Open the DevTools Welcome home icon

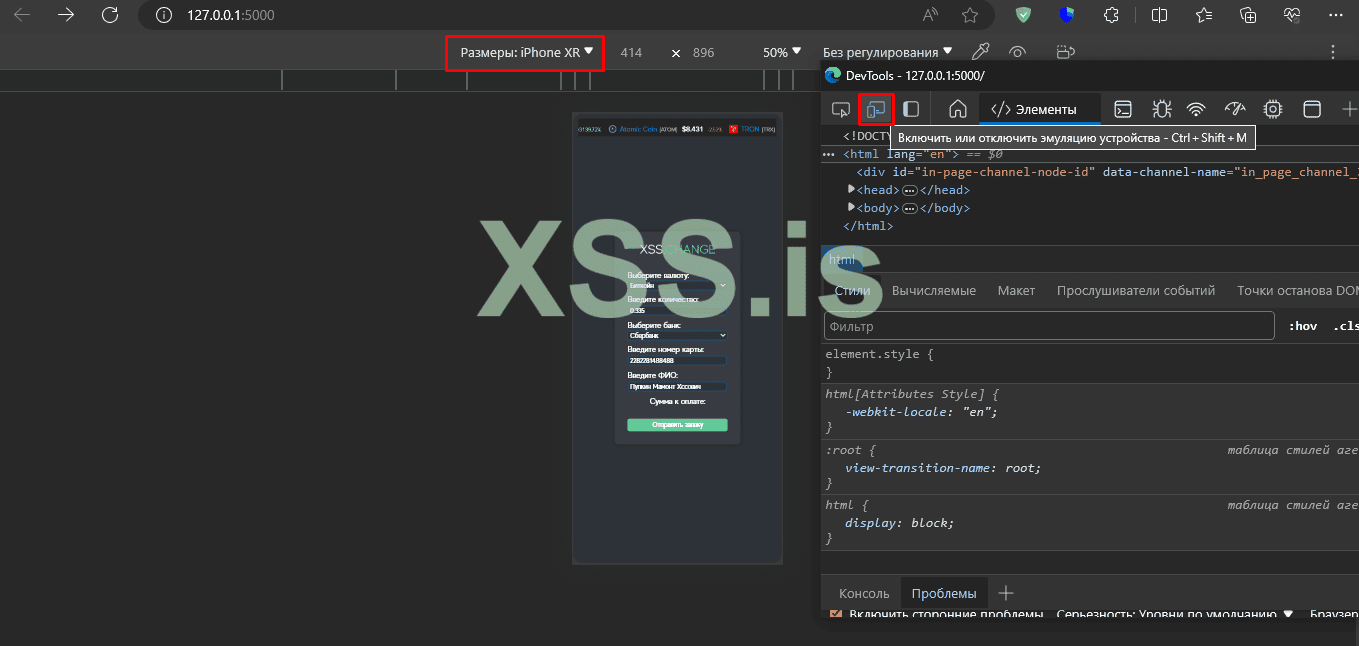pyautogui.click(x=957, y=109)
